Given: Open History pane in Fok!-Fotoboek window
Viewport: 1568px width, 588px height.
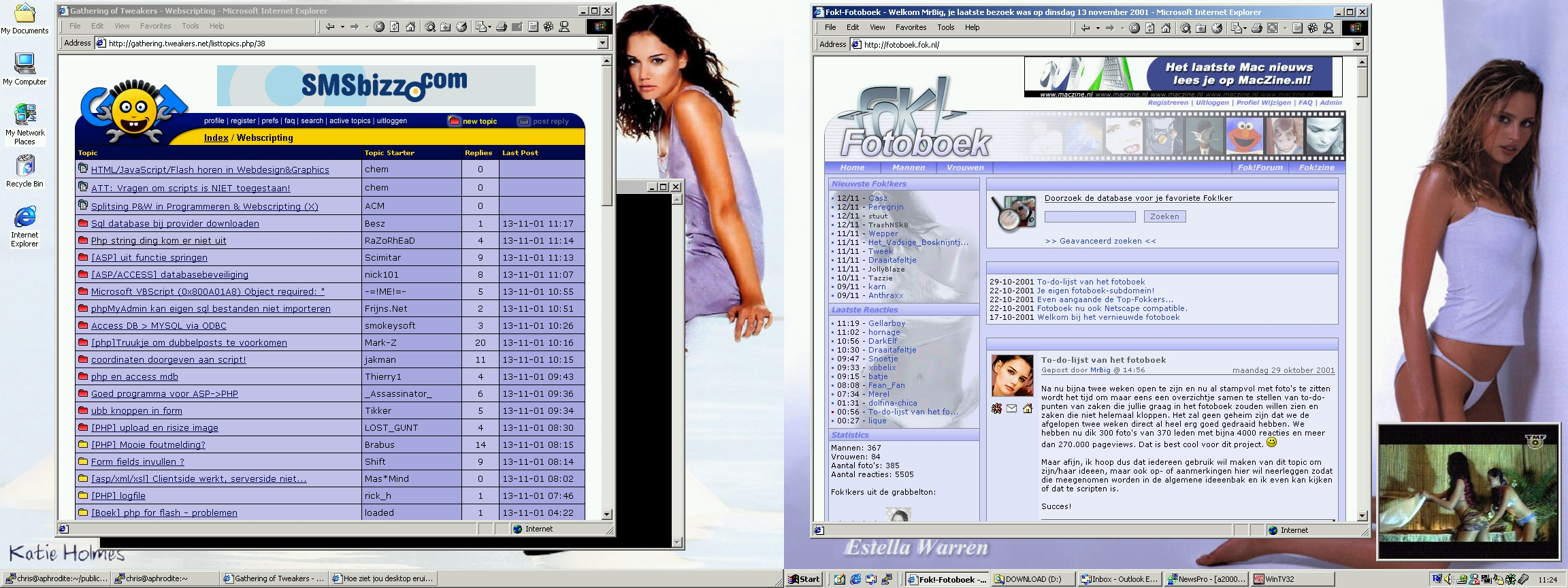Looking at the screenshot, I should (1217, 28).
